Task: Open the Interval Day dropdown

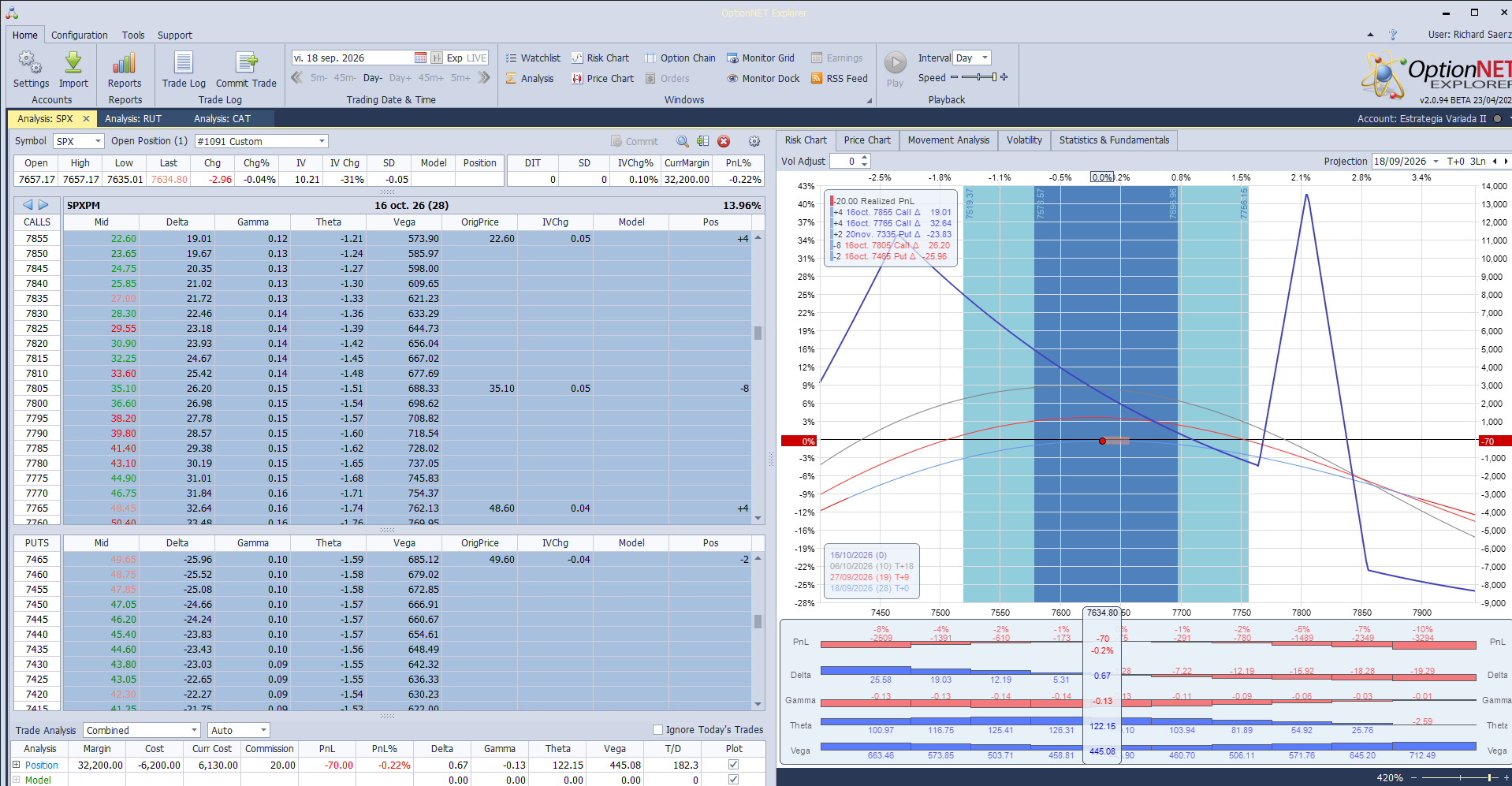Action: point(985,58)
